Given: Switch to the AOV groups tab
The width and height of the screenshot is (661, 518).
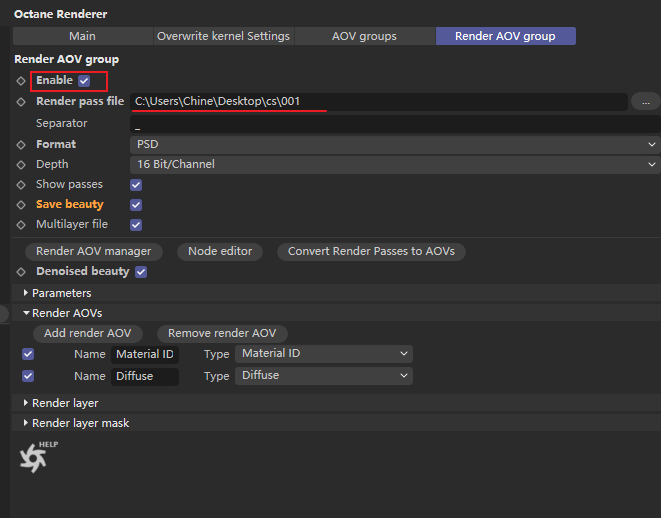Looking at the screenshot, I should (364, 36).
